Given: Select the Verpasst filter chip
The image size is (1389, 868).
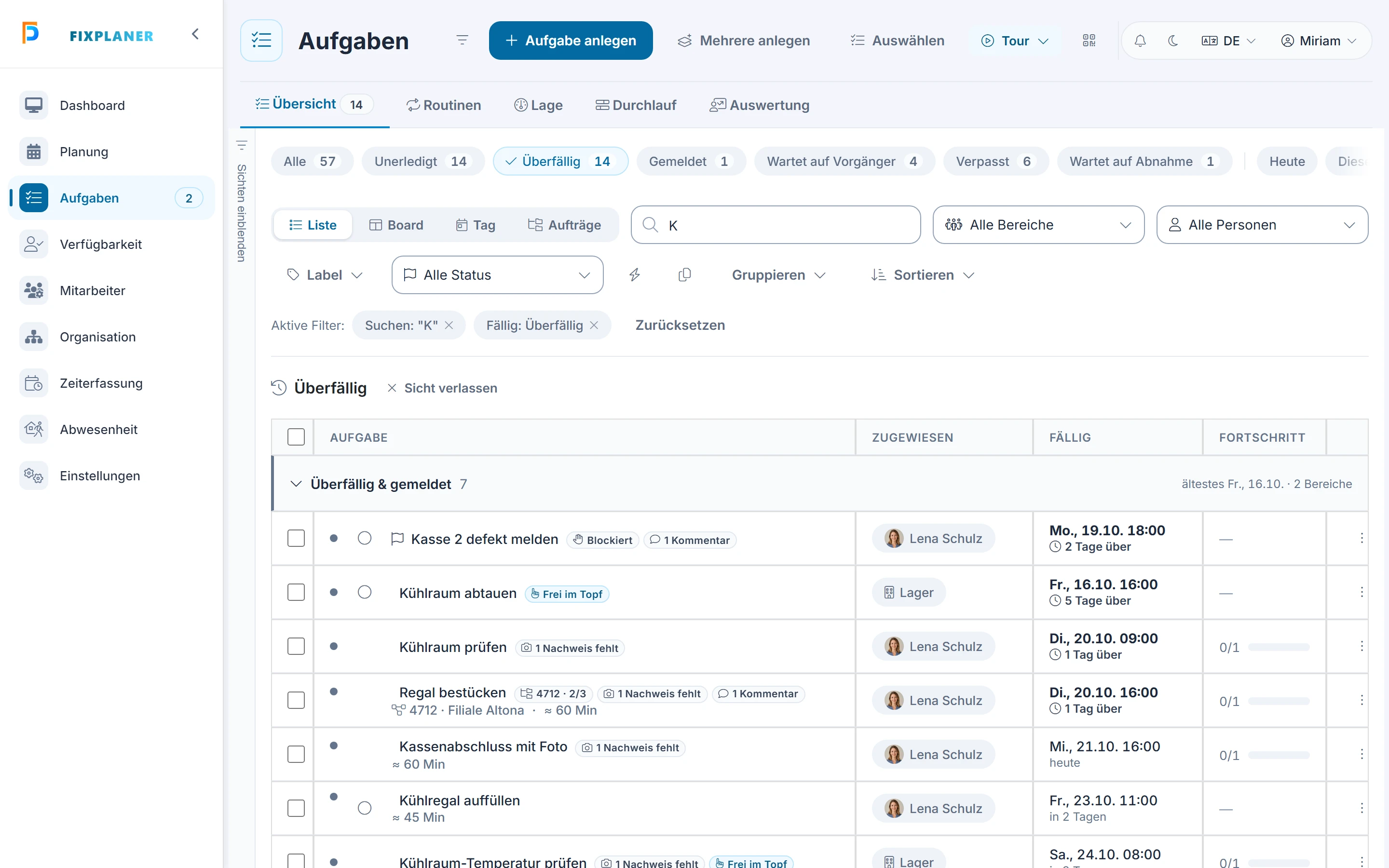Looking at the screenshot, I should coord(995,162).
